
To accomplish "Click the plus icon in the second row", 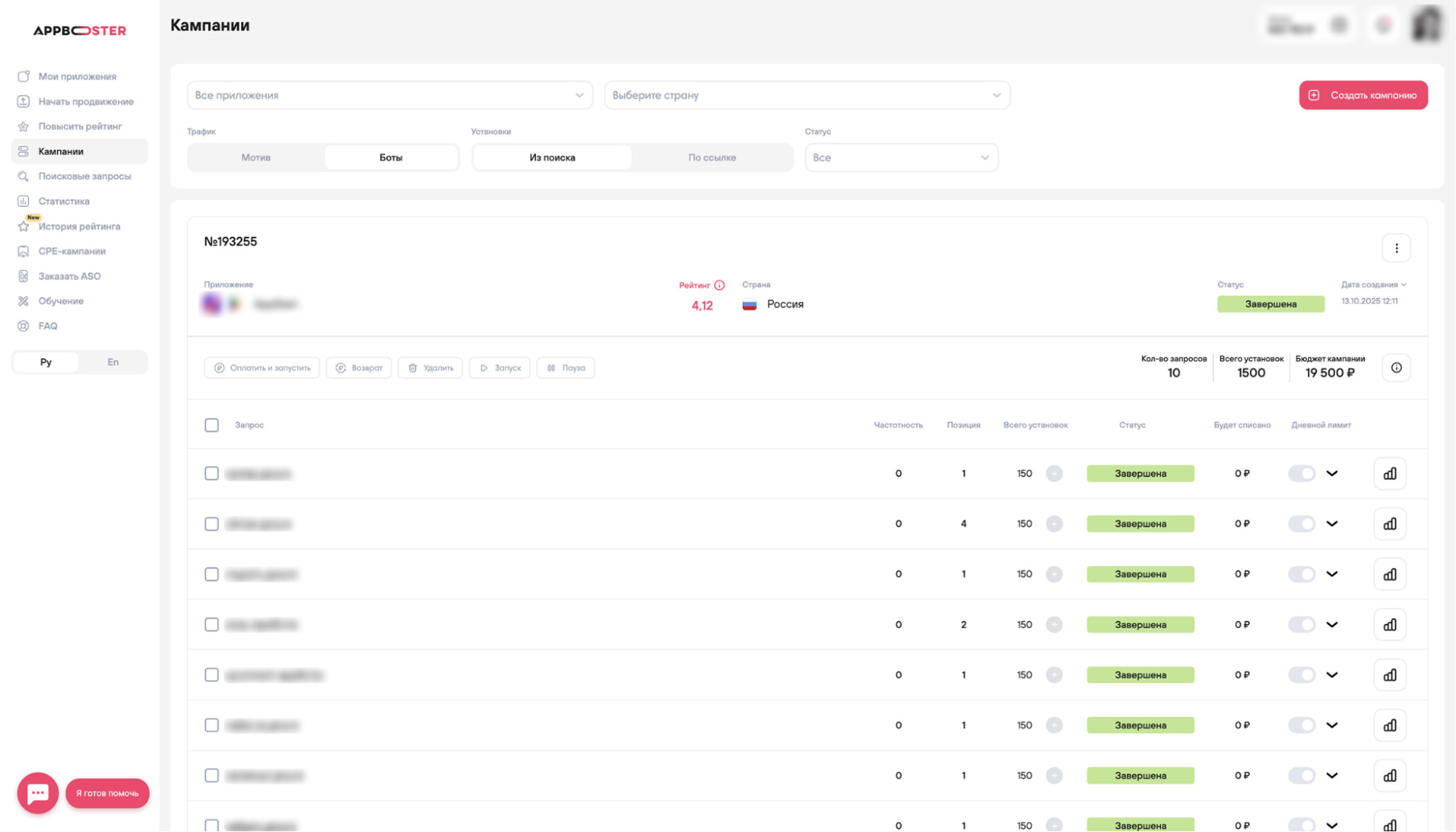I will tap(1053, 524).
